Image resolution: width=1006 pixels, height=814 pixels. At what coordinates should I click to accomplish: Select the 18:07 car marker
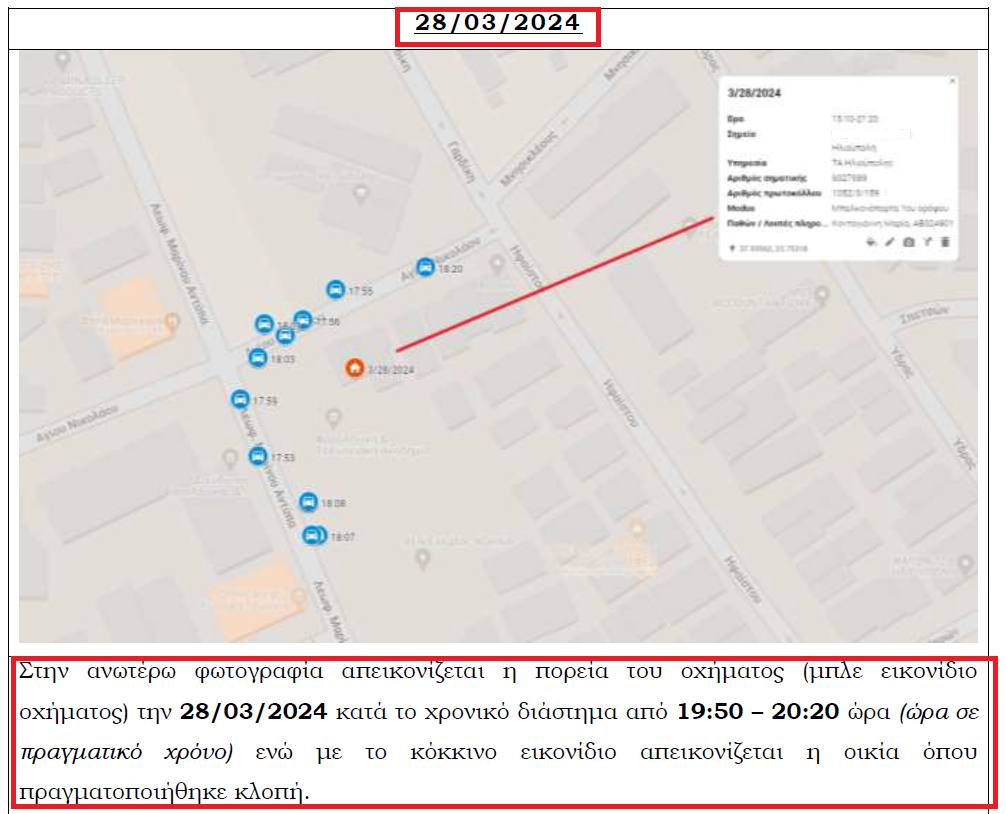click(x=312, y=535)
